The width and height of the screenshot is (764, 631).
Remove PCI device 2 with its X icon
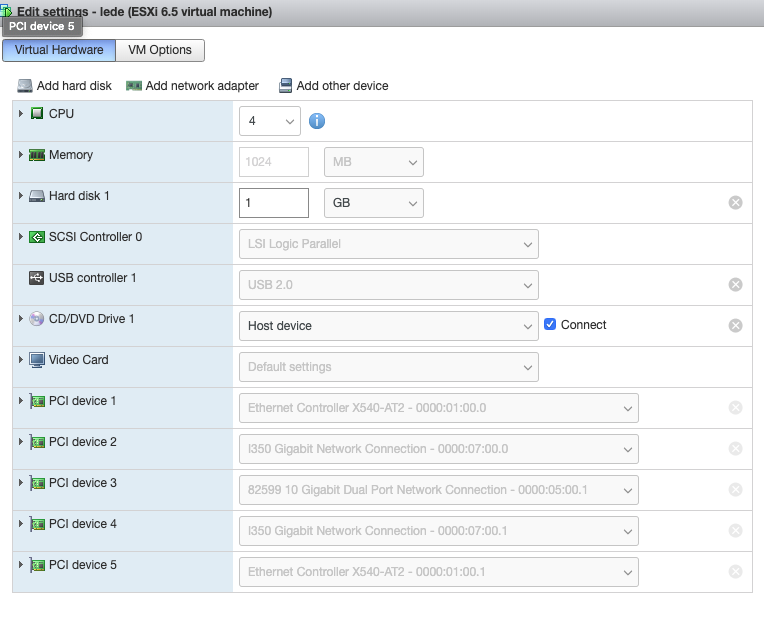pos(735,449)
